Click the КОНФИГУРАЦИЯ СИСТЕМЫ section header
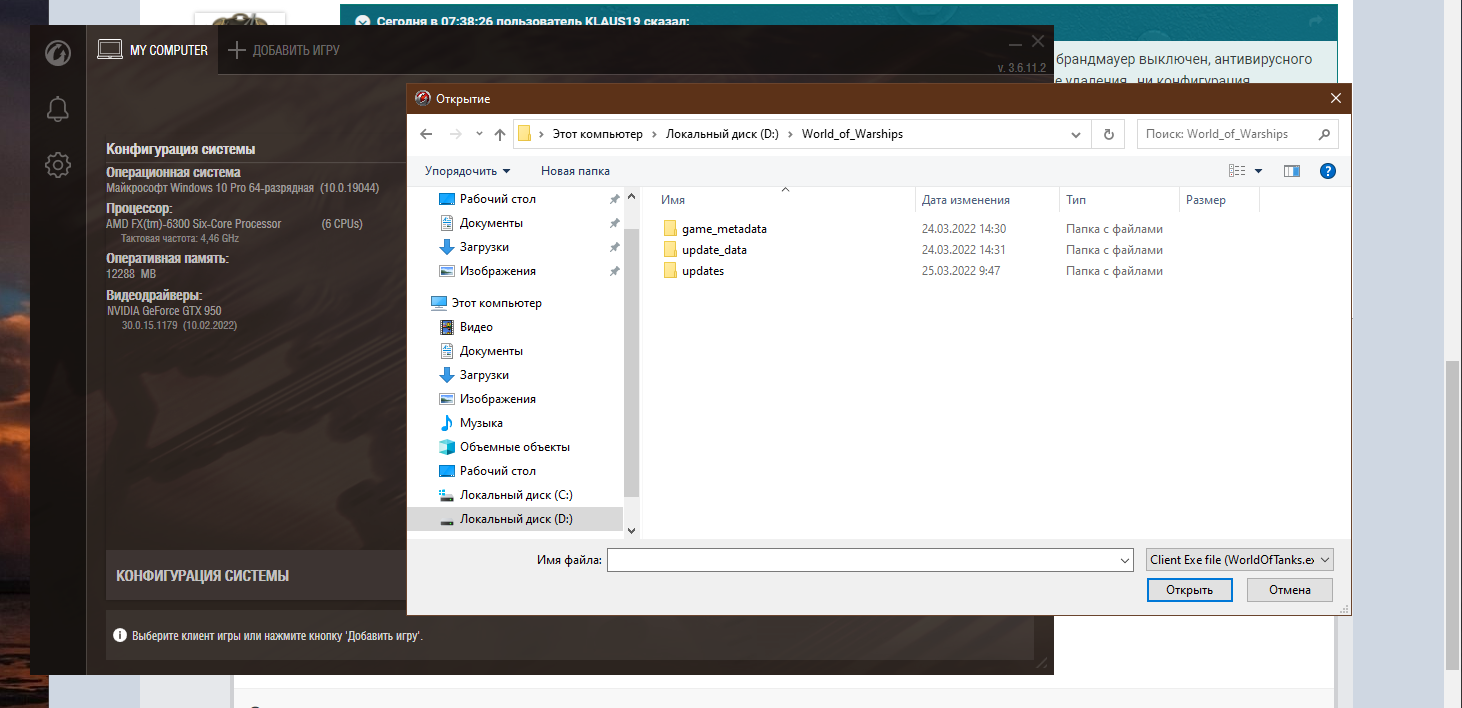Image resolution: width=1462 pixels, height=708 pixels. coord(202,576)
